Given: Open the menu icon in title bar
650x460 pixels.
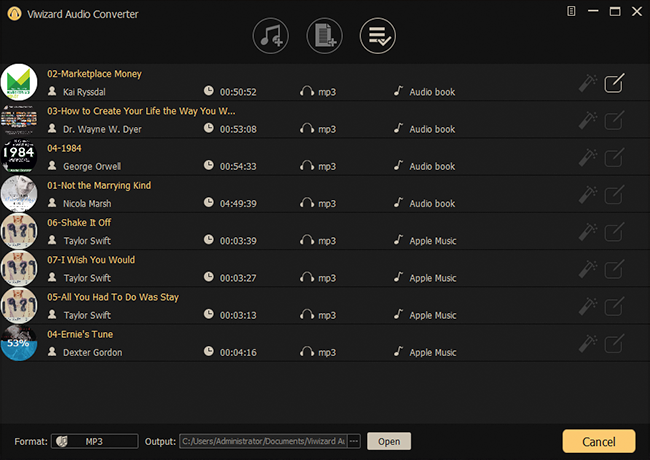Looking at the screenshot, I should [571, 11].
